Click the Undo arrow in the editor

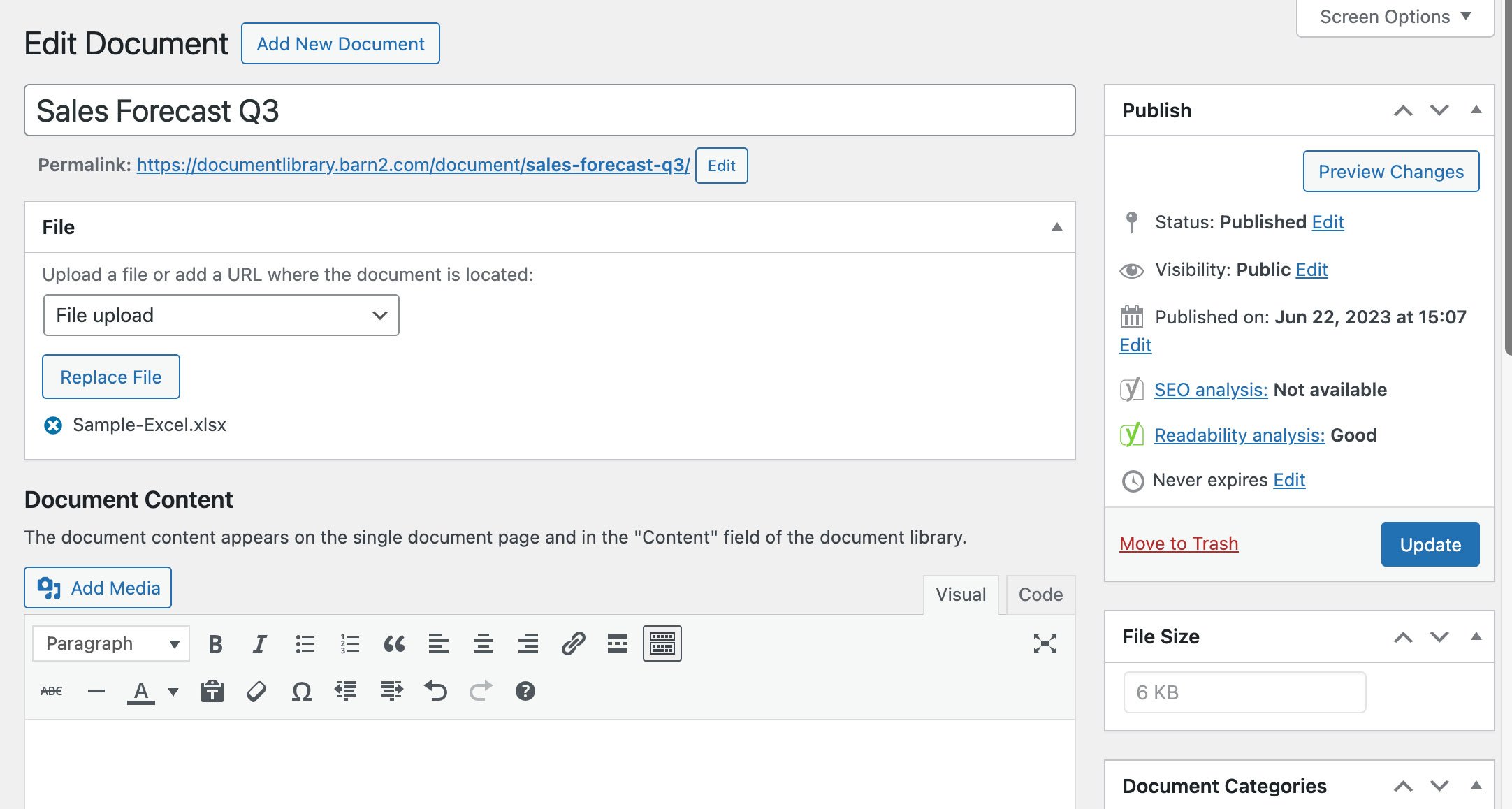(435, 691)
